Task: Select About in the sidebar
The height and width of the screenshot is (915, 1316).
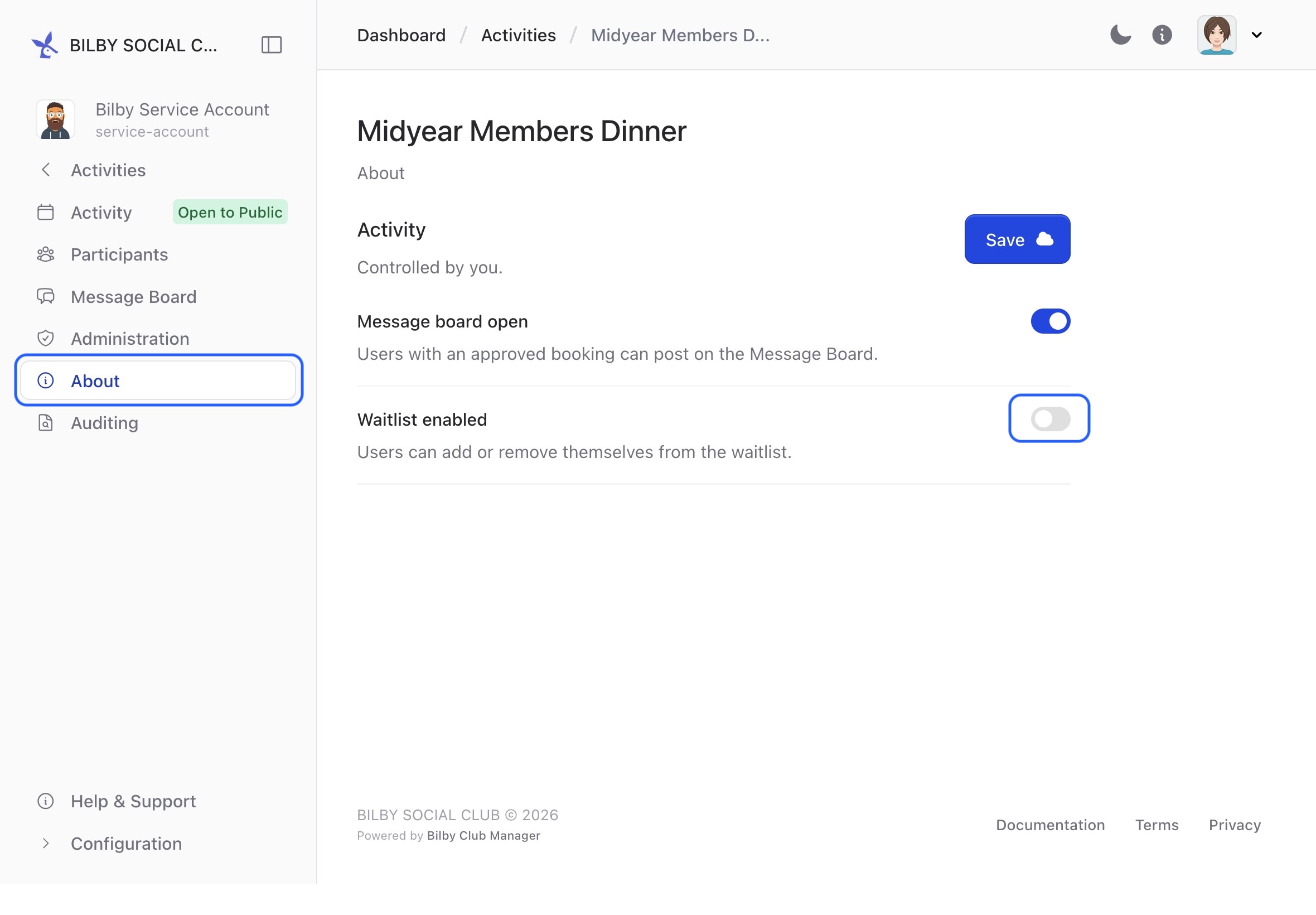Action: click(x=158, y=381)
